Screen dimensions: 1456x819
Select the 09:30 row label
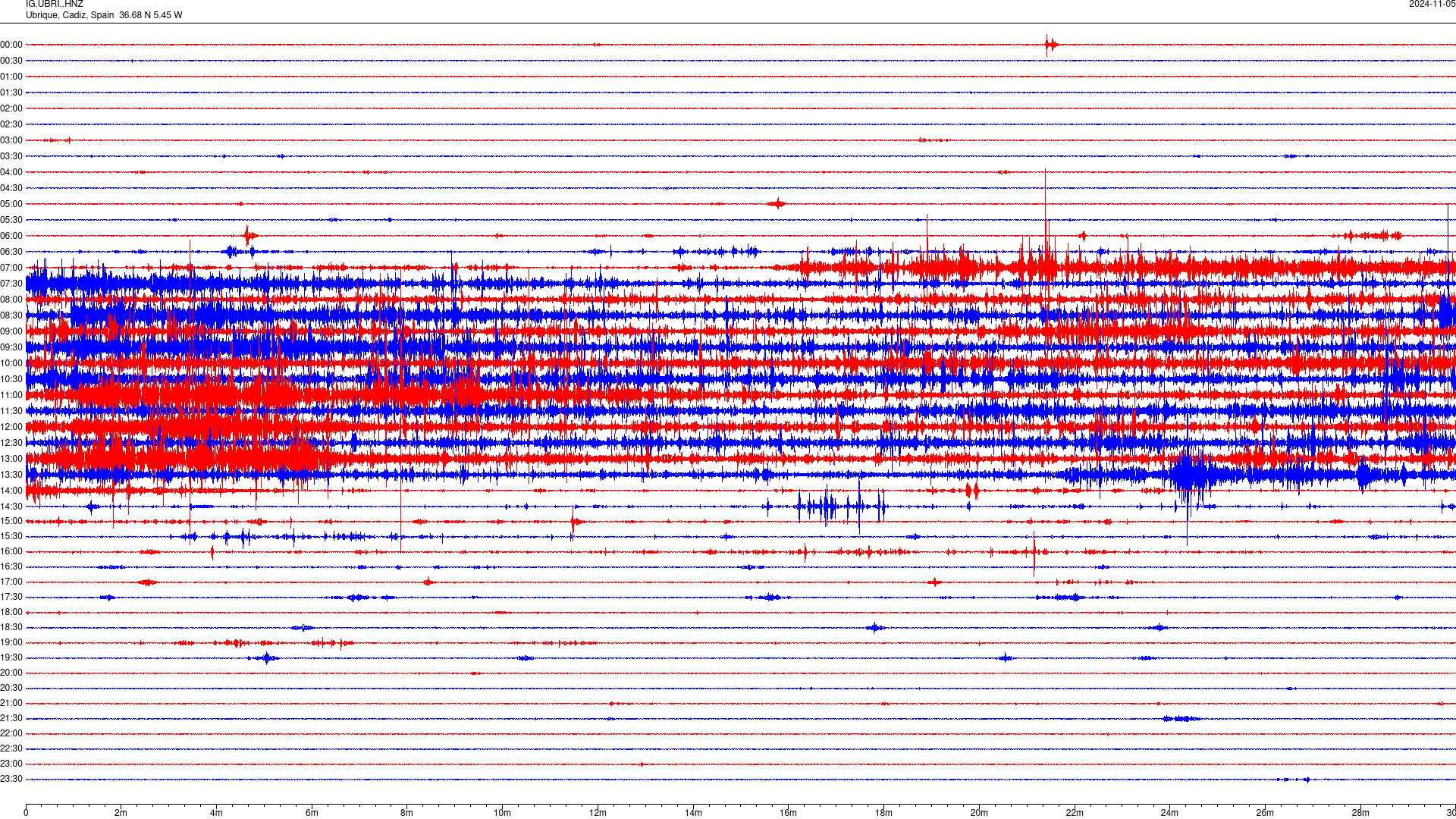(11, 347)
